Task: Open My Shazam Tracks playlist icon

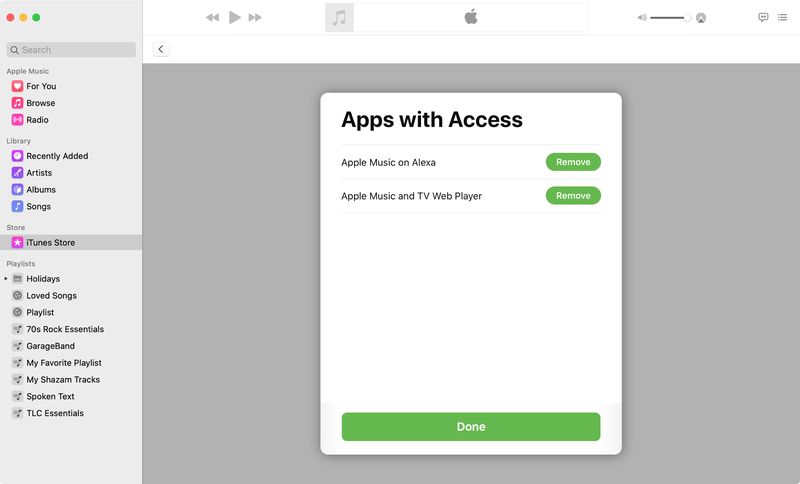Action: (x=17, y=380)
